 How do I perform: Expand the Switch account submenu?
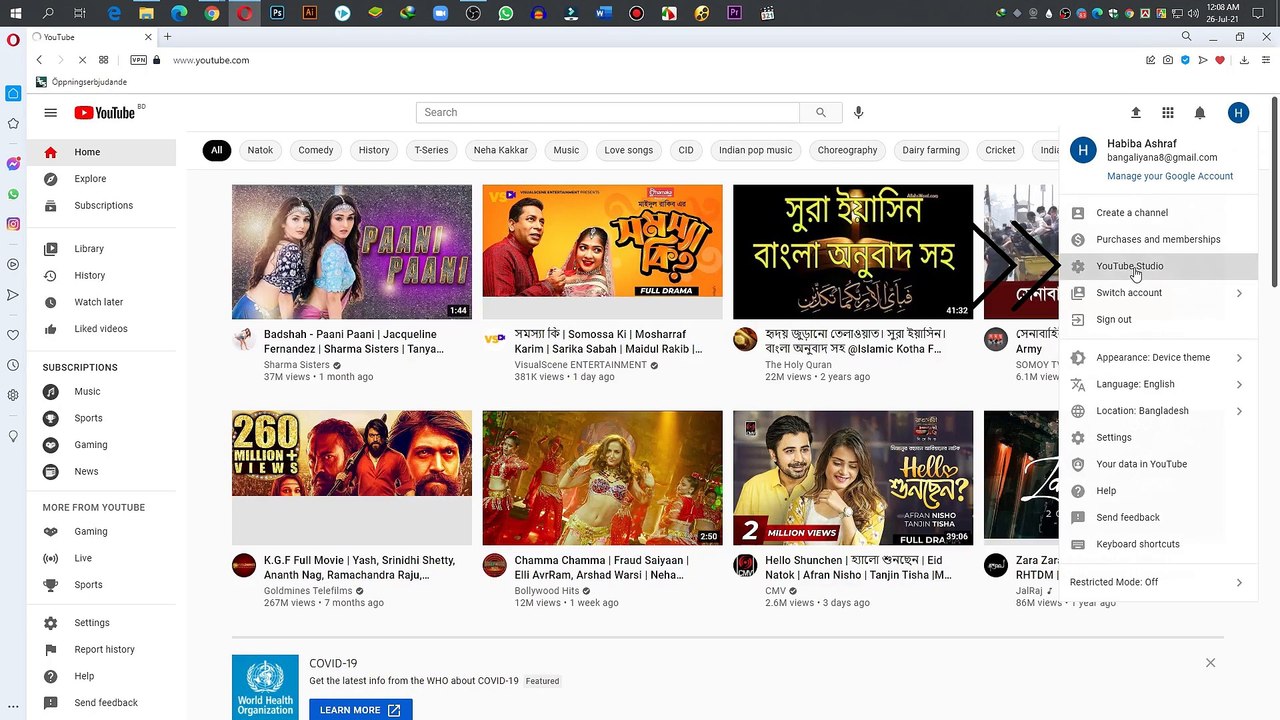pyautogui.click(x=1157, y=293)
